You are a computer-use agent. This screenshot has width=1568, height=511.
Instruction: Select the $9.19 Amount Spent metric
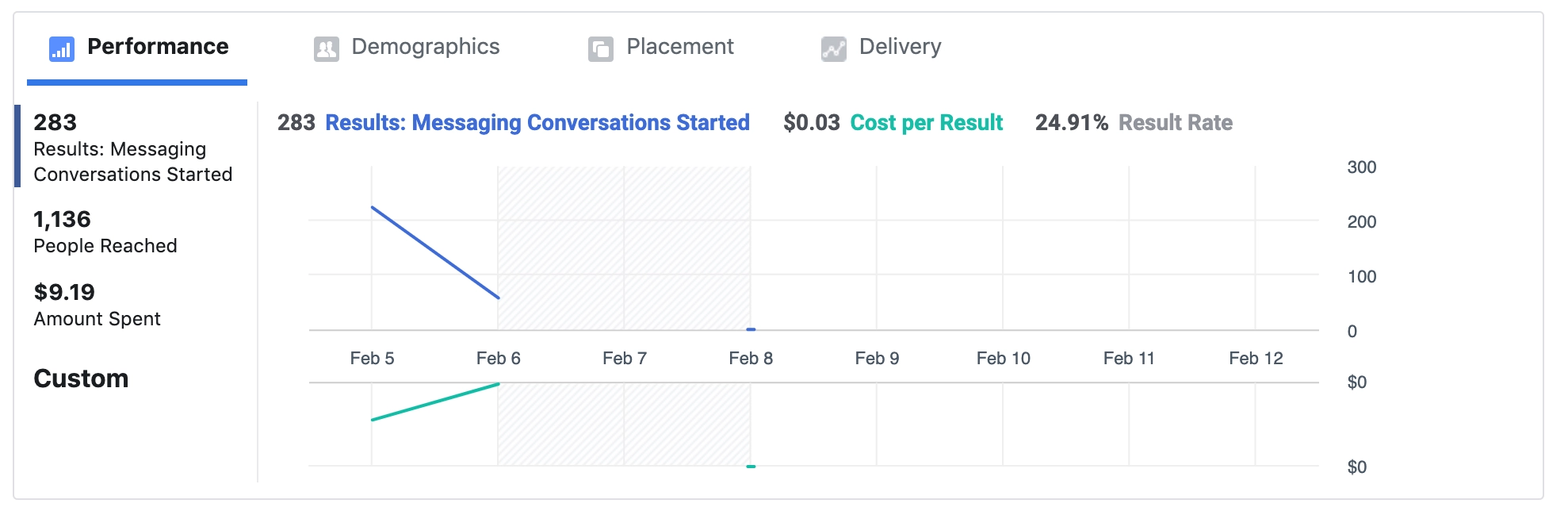point(97,305)
